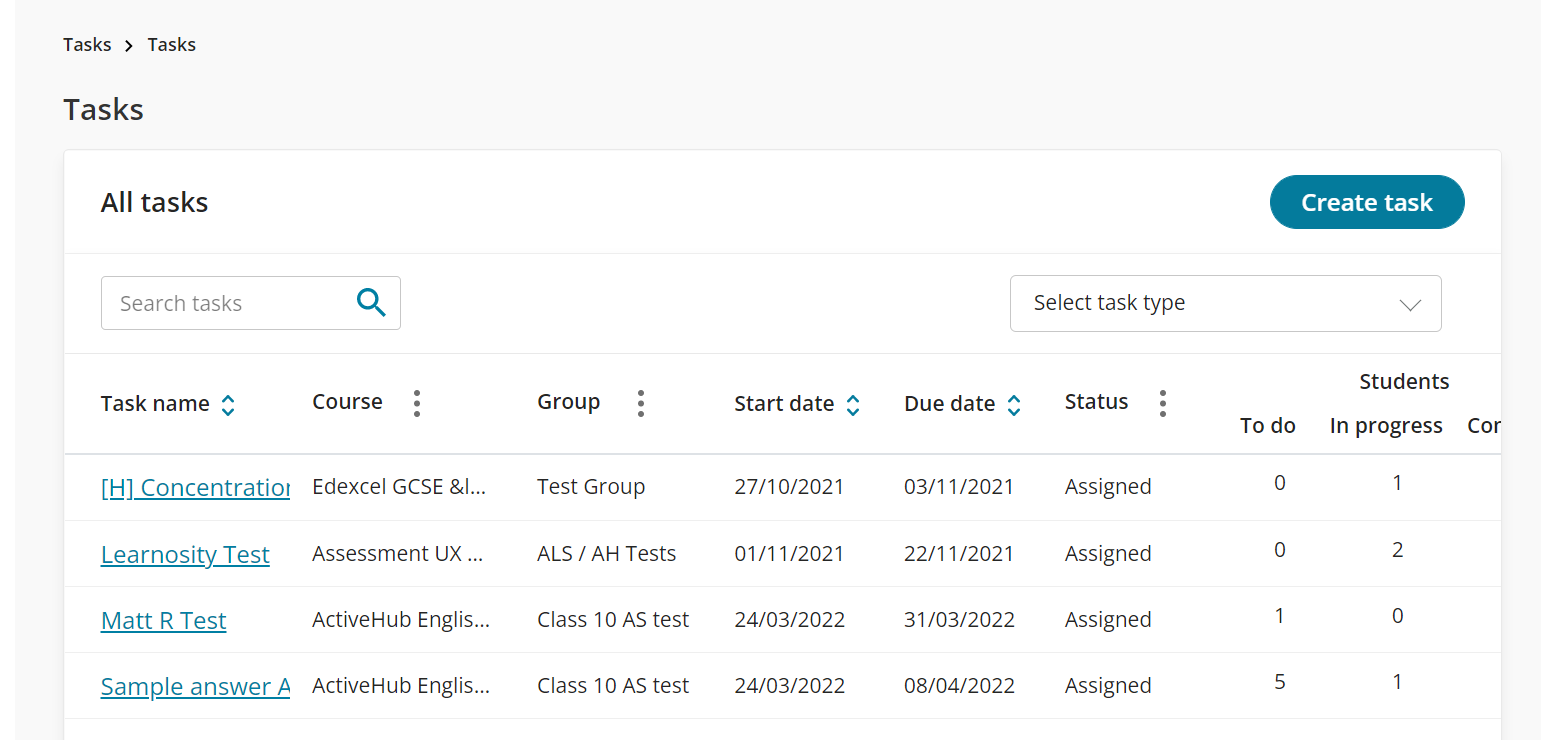Viewport: 1541px width, 740px height.
Task: Open the Course column options menu
Action: (417, 402)
